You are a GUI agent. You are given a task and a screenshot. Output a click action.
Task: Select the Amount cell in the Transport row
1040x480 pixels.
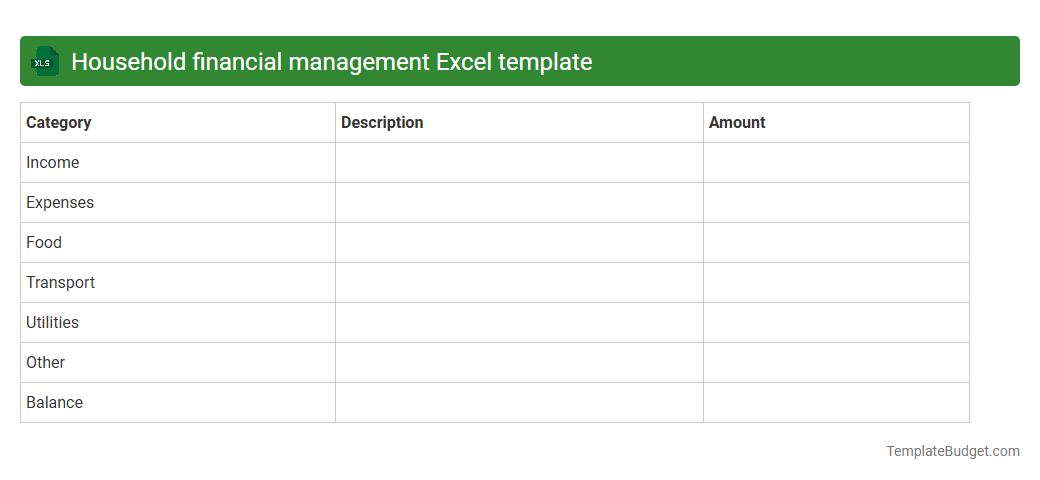pos(836,282)
